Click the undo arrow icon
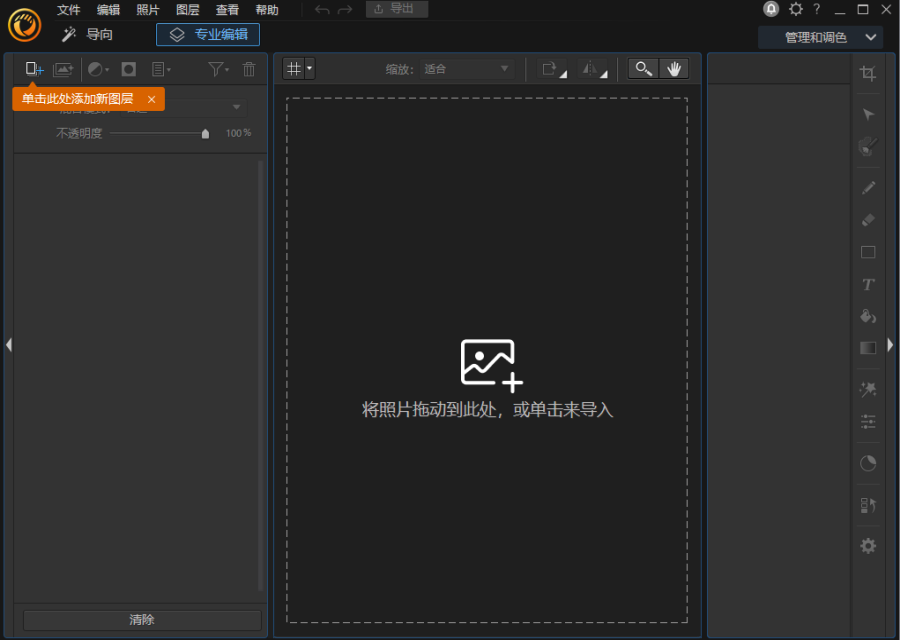 (322, 10)
